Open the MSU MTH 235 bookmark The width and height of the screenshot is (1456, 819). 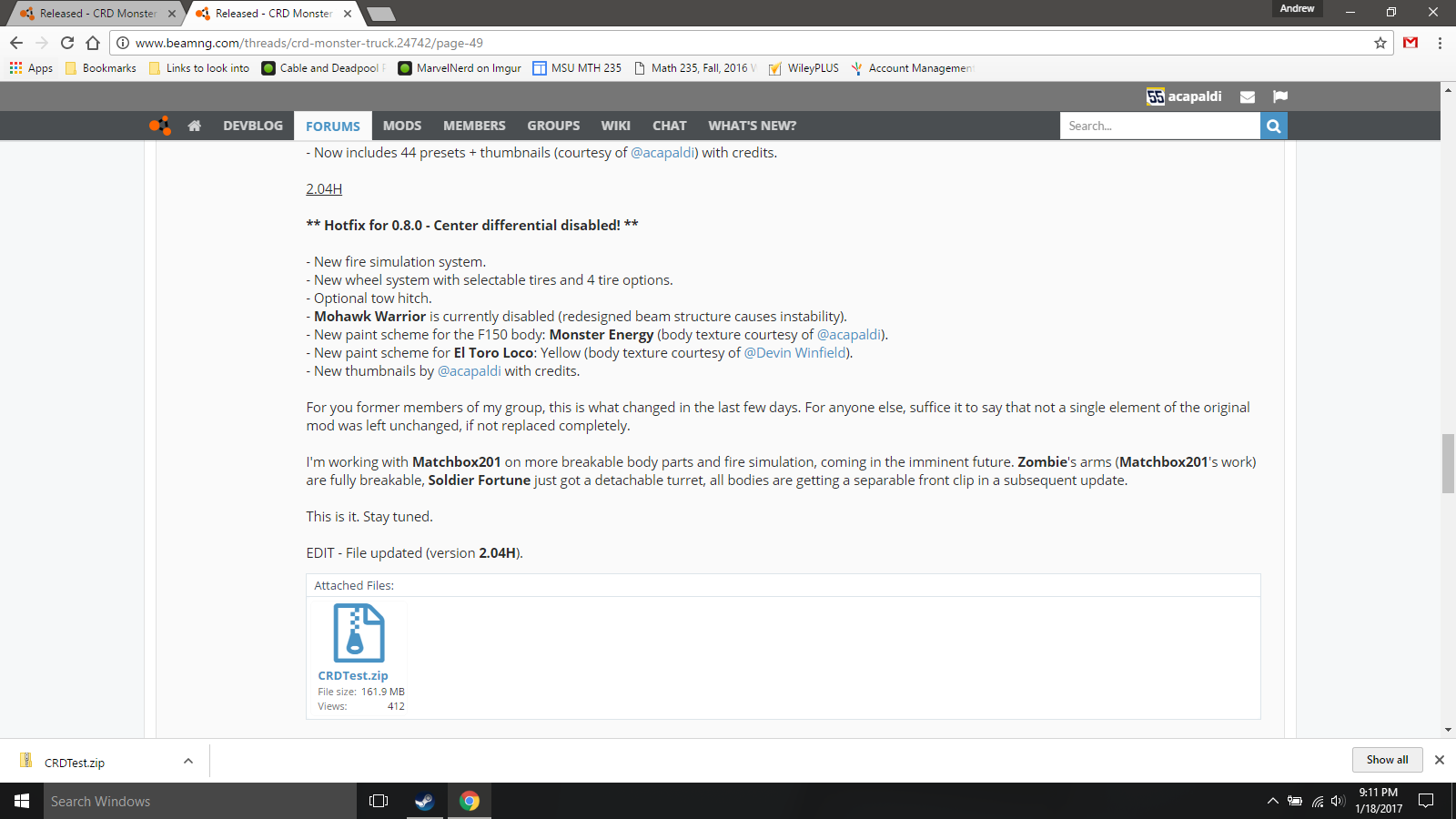pyautogui.click(x=578, y=68)
